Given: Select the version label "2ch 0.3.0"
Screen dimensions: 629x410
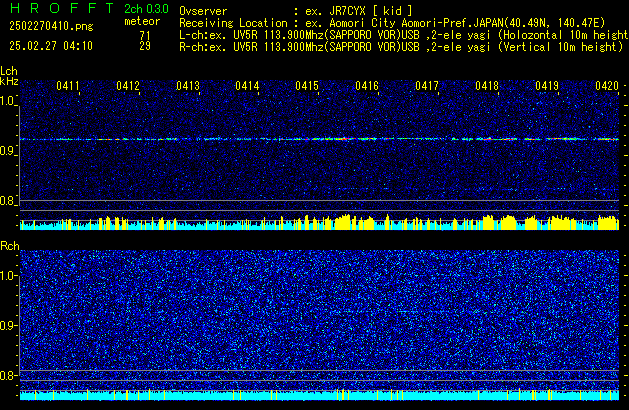Looking at the screenshot, I should coord(146,9).
